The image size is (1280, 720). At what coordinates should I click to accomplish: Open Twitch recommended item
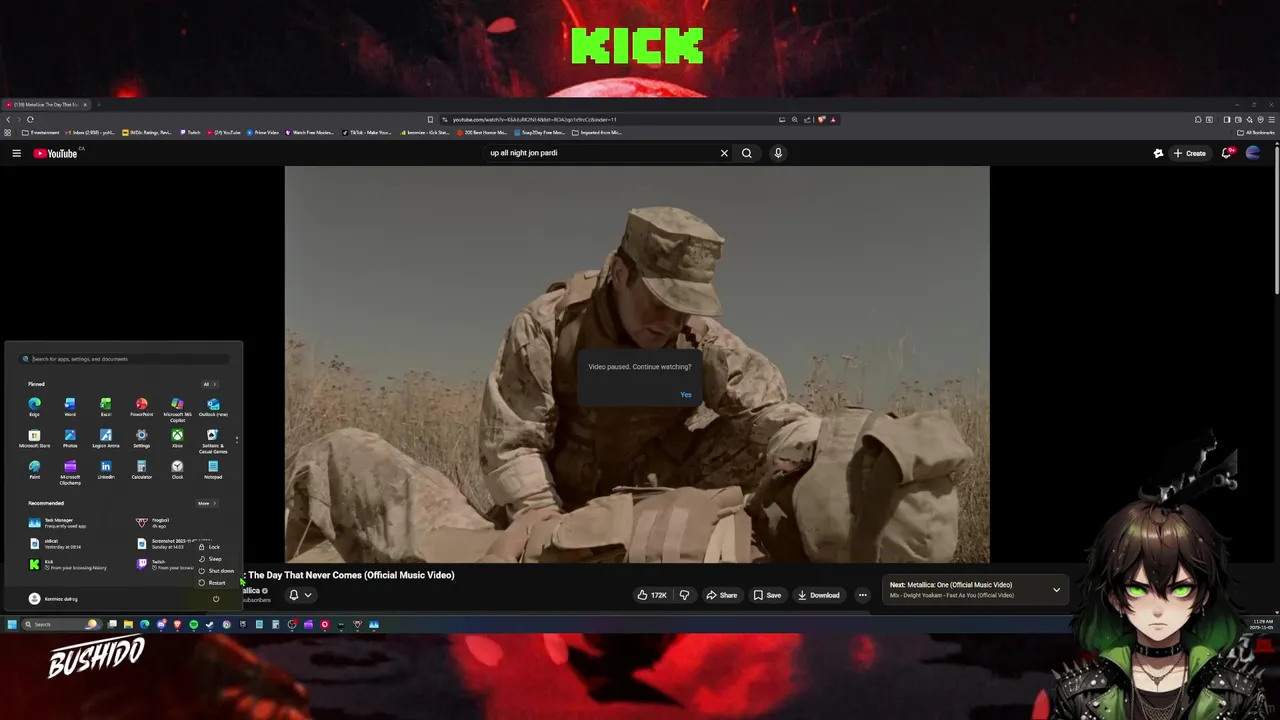pos(166,565)
